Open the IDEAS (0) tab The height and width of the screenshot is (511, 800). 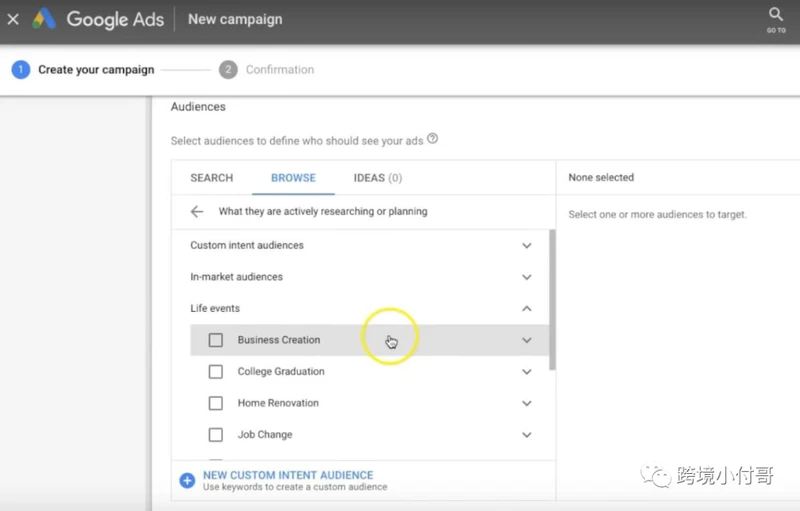(378, 177)
